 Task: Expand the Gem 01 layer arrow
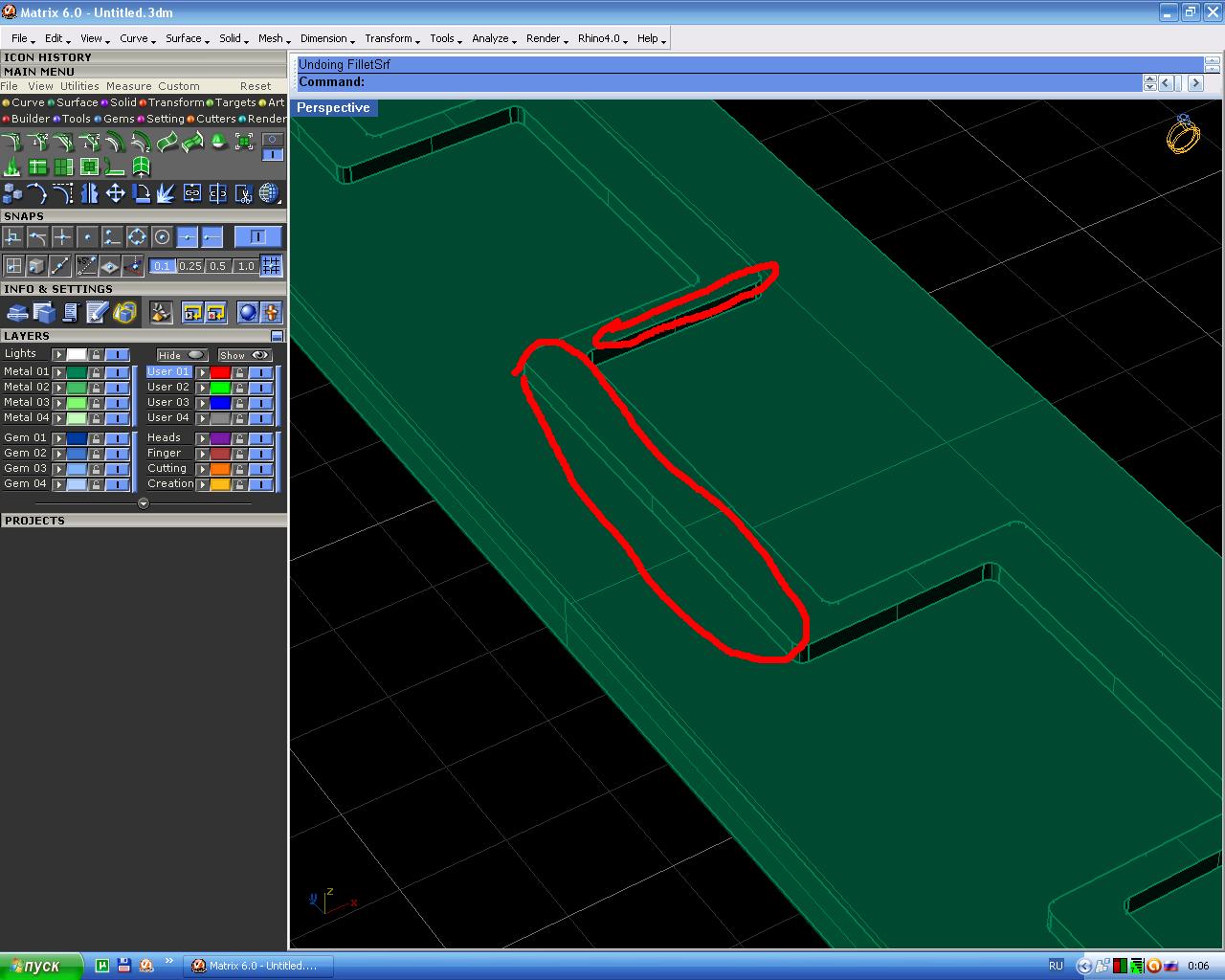coord(59,438)
